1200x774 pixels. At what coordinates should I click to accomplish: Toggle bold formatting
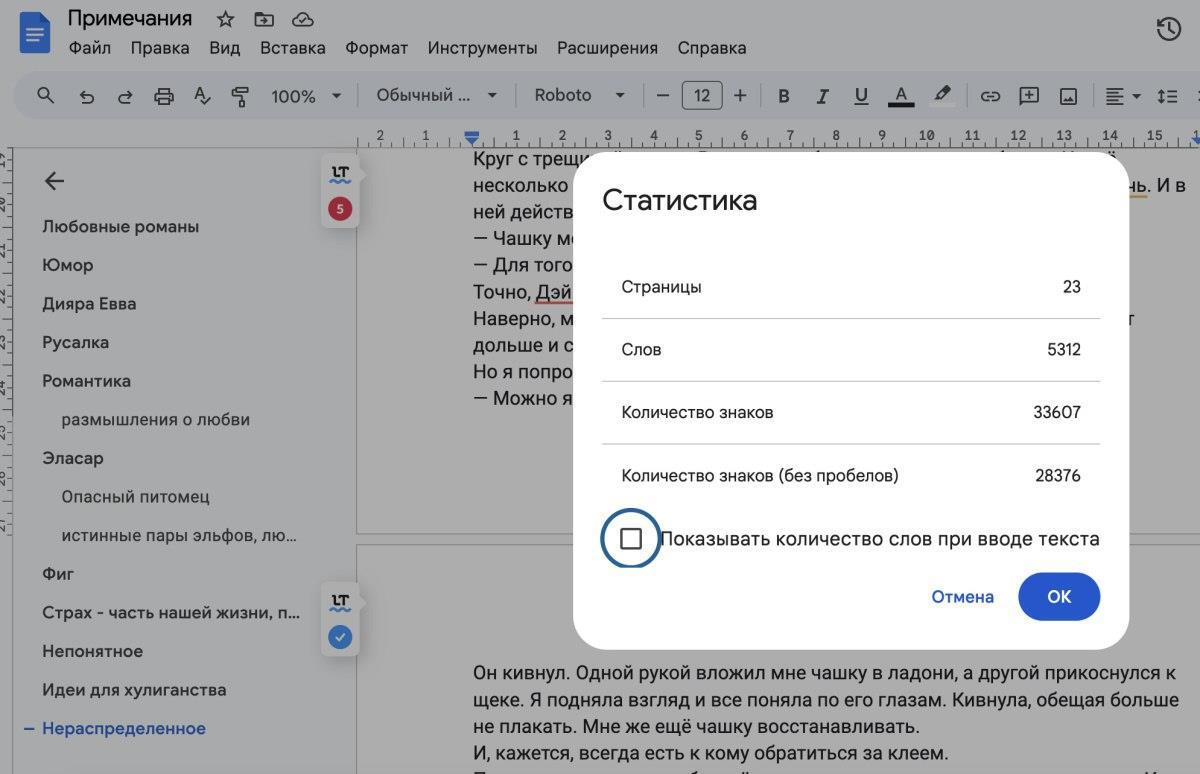(x=784, y=96)
